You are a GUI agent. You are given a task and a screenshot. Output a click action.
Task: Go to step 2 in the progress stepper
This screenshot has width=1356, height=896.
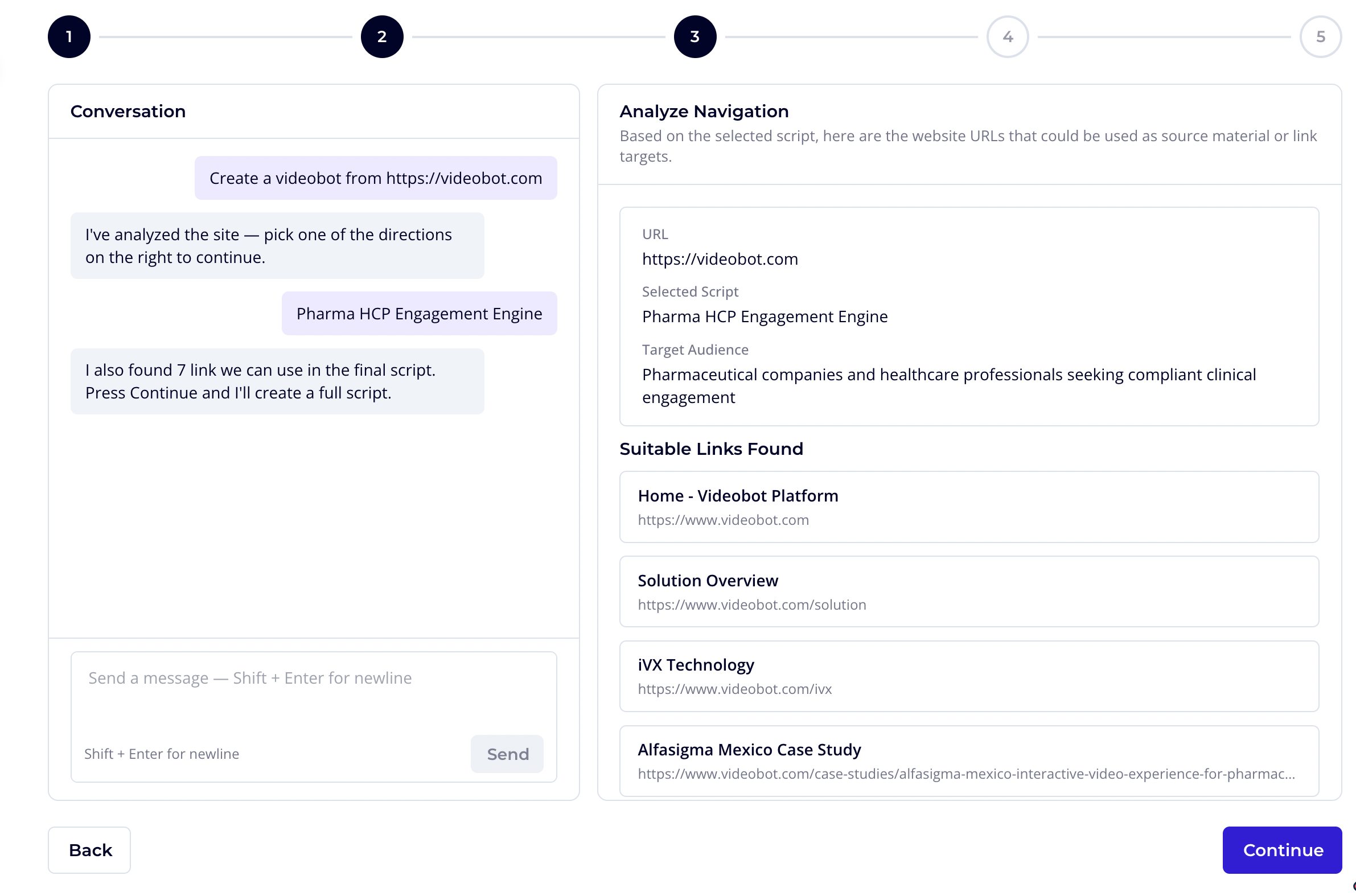pos(382,37)
